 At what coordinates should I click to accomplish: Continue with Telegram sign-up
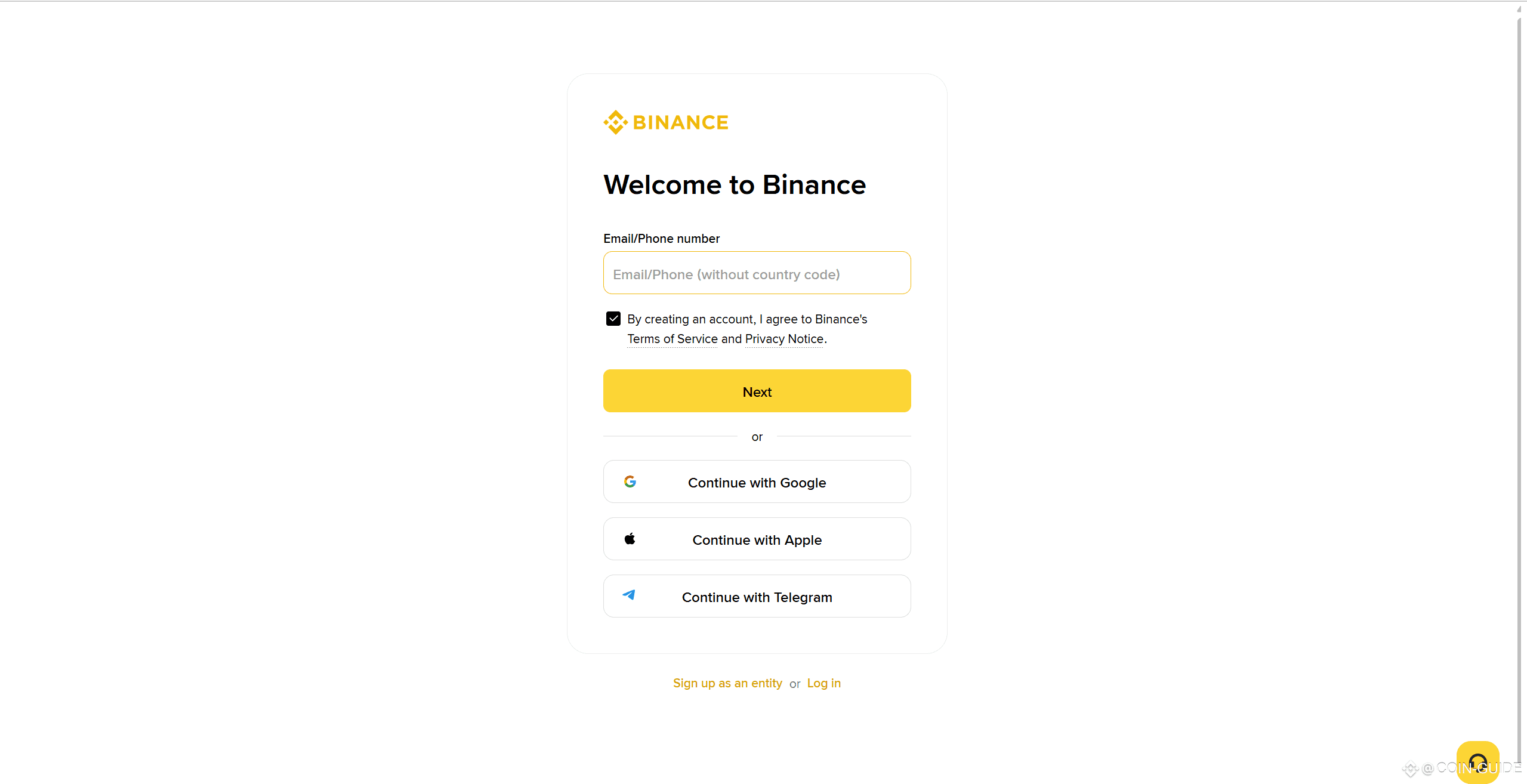(757, 596)
